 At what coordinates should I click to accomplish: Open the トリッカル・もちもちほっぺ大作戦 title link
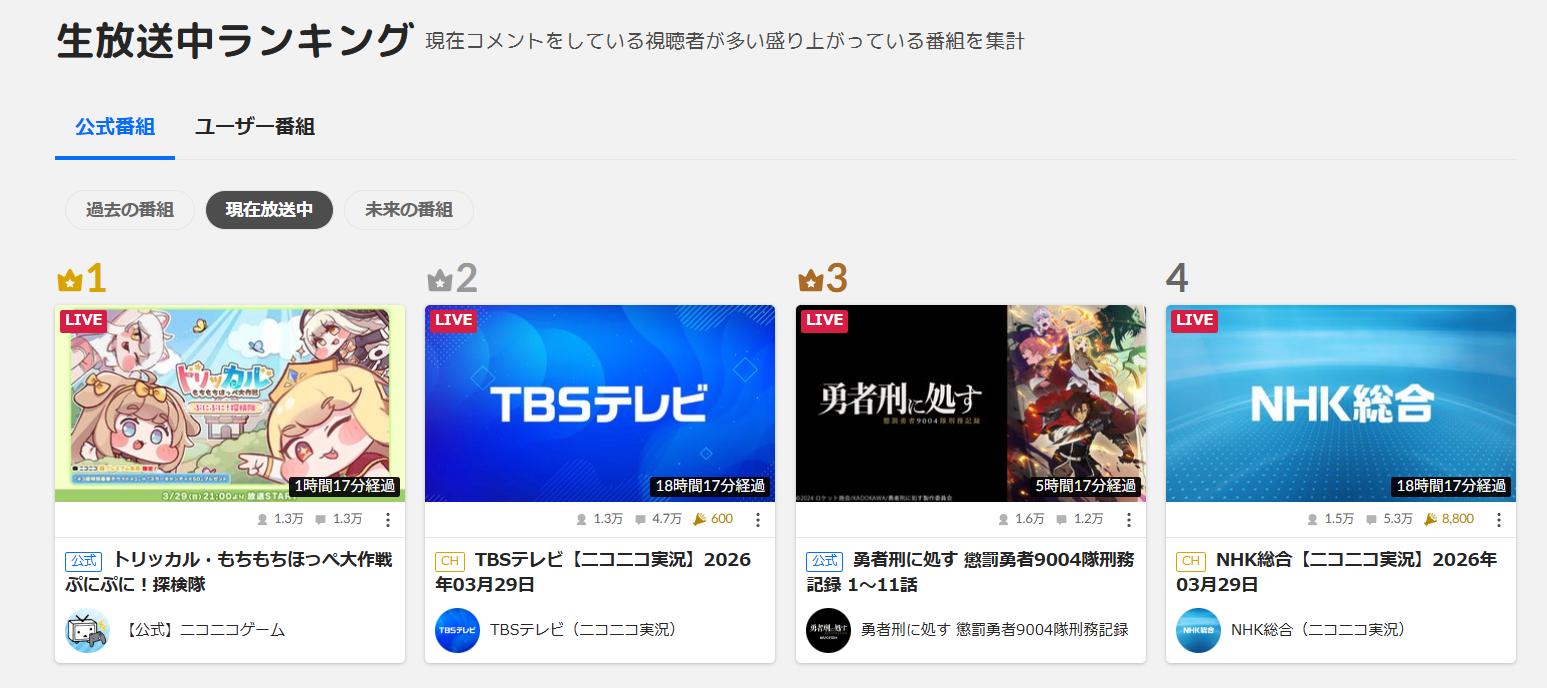coord(229,572)
